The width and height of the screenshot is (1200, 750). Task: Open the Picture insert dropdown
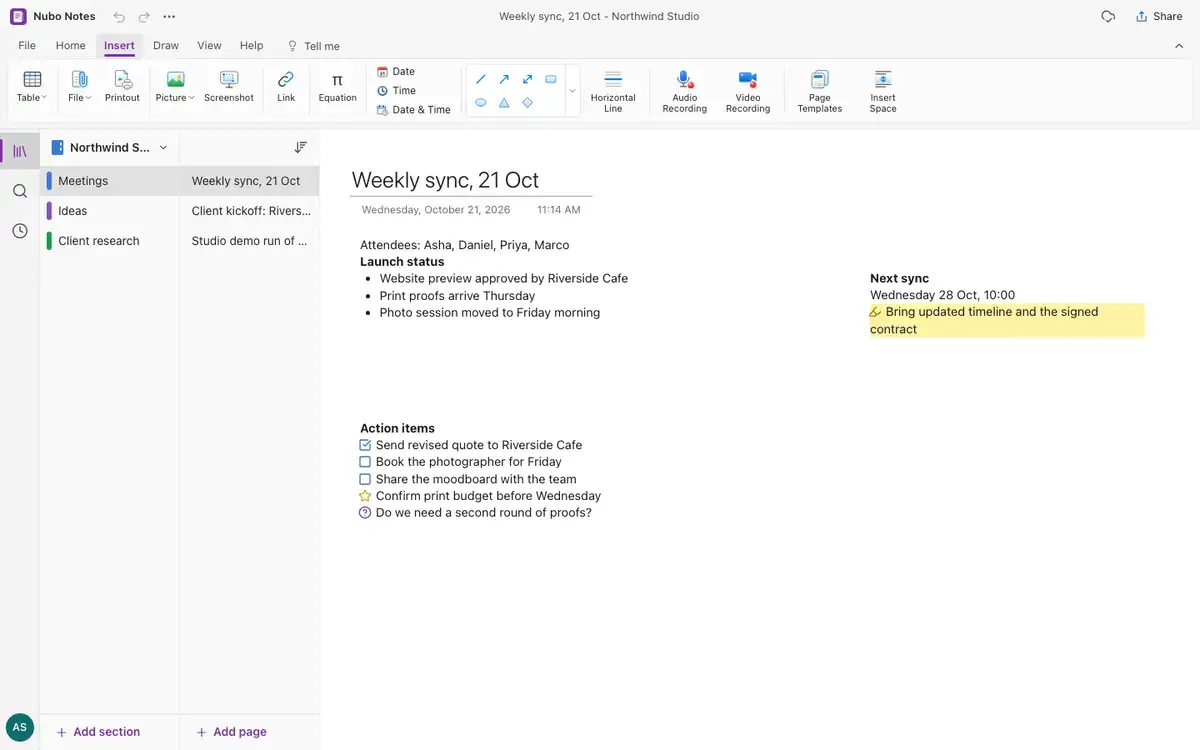(x=175, y=87)
